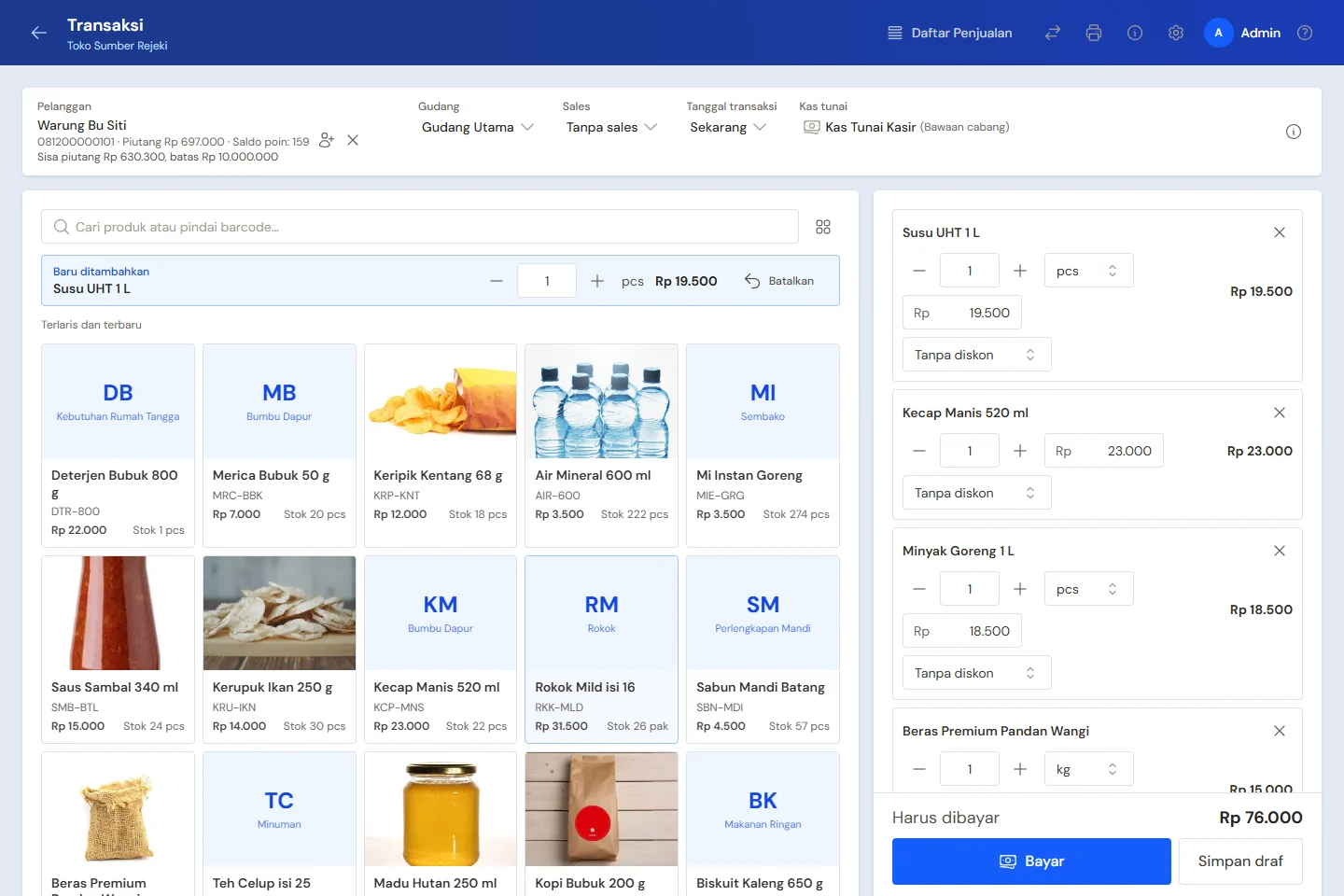Open the Tanpa sales dropdown
The image size is (1344, 896).
(611, 127)
